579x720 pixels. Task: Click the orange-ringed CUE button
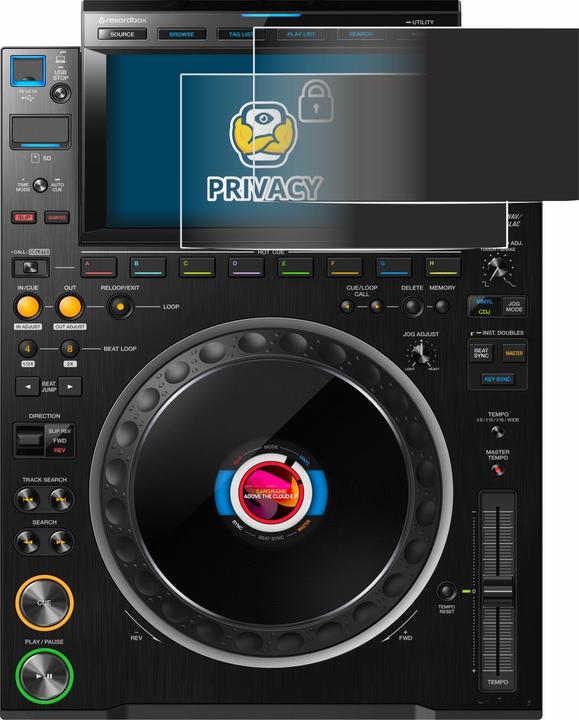[44, 603]
